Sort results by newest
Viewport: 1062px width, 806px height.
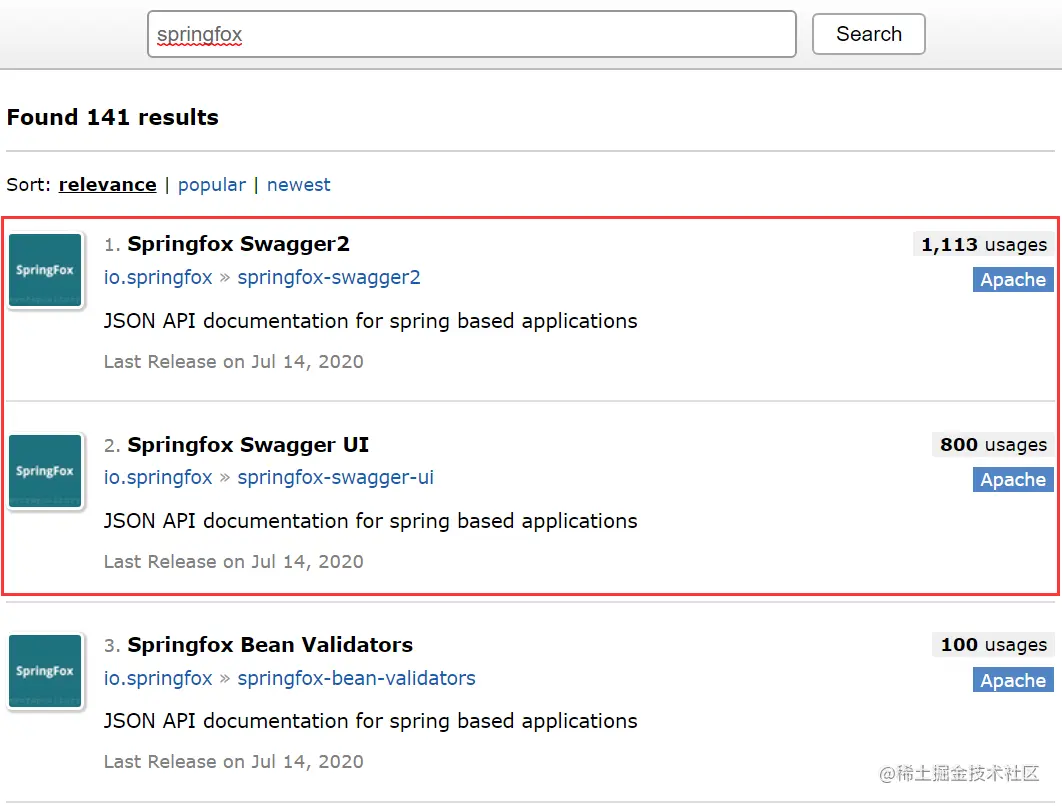[299, 185]
